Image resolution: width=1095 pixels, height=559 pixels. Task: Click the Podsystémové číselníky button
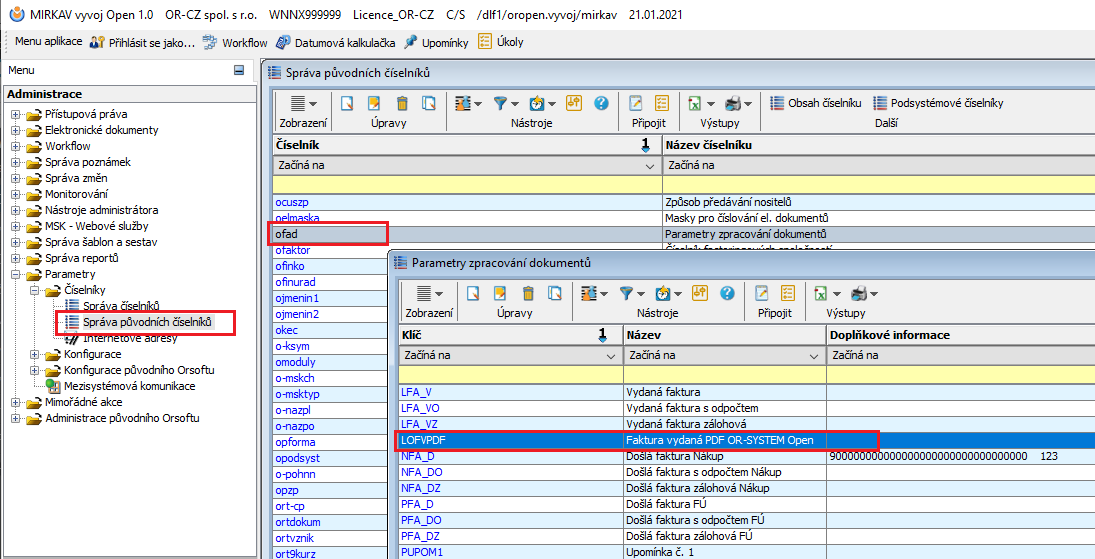pos(938,103)
